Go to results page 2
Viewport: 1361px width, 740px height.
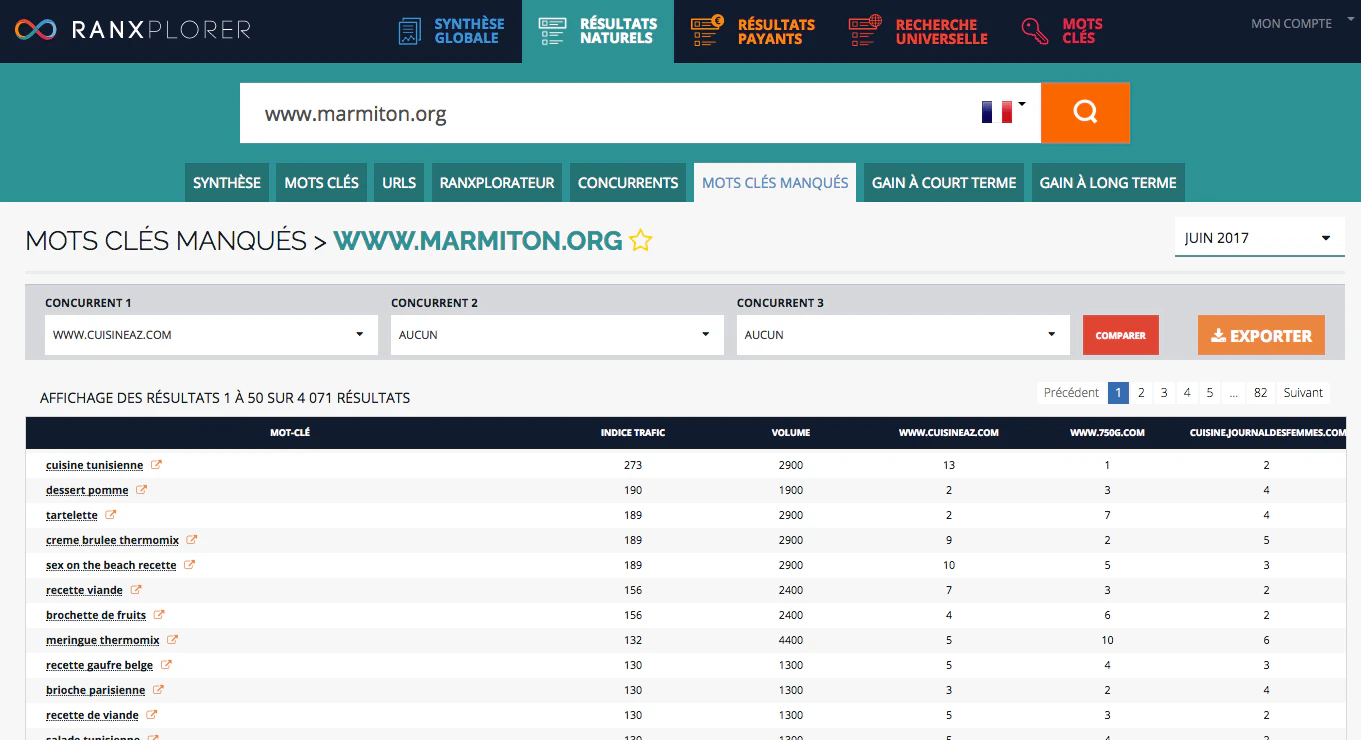pyautogui.click(x=1141, y=393)
